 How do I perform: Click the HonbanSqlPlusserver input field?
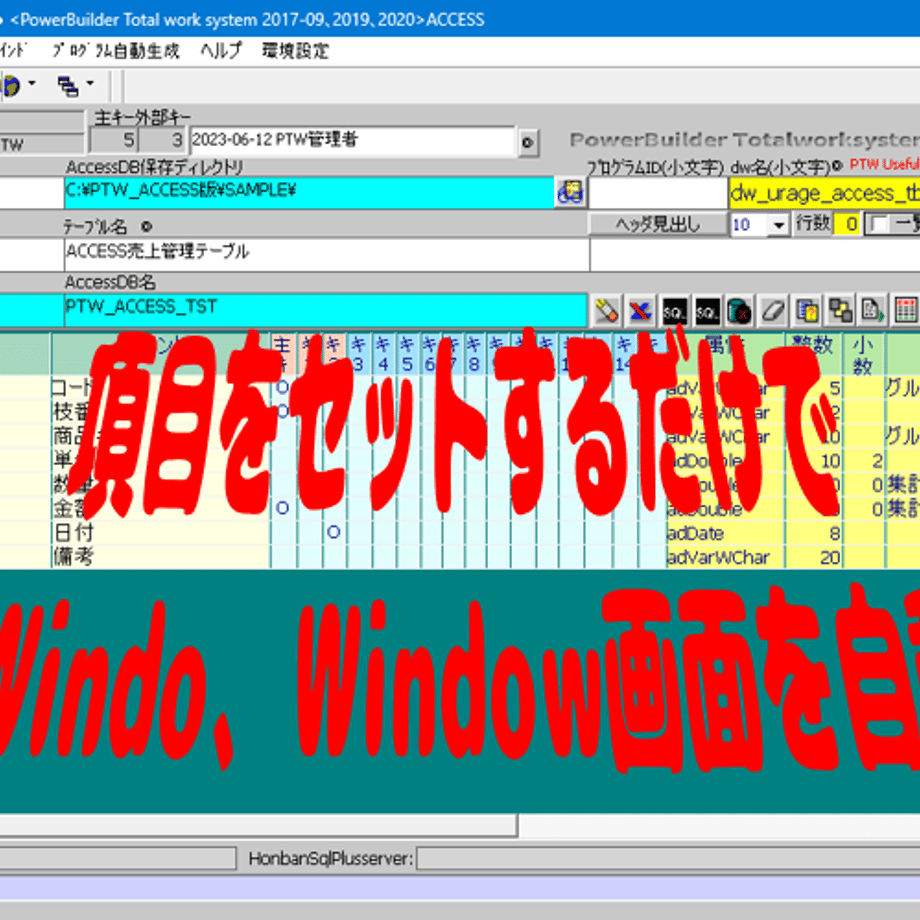(668, 858)
